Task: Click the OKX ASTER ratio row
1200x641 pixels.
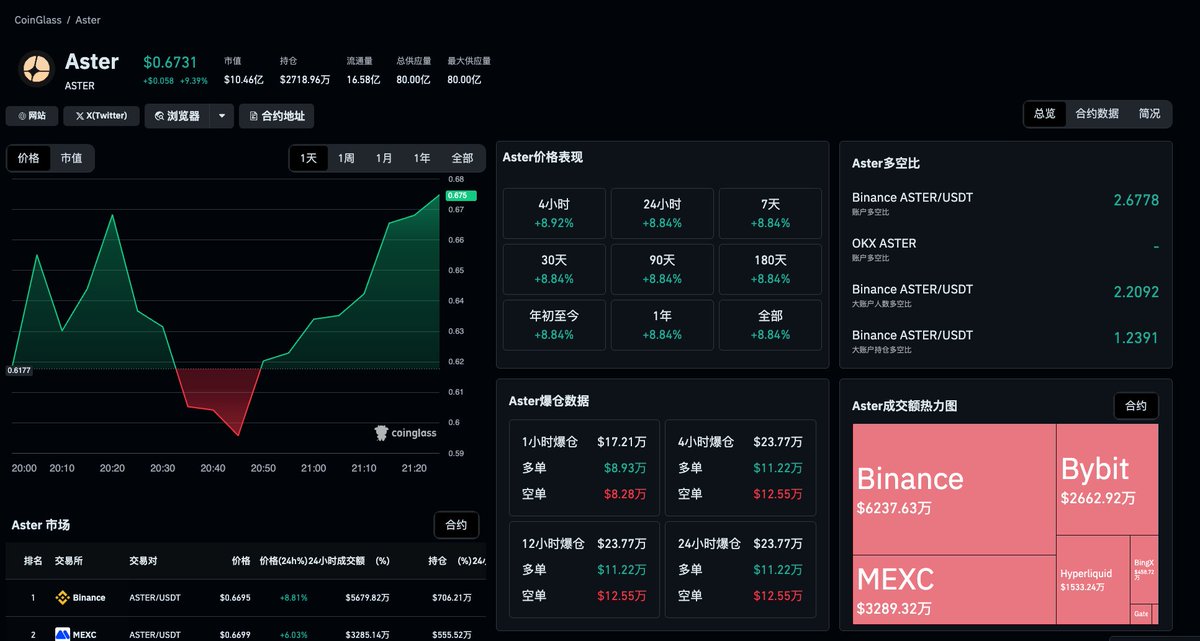Action: coord(1005,249)
